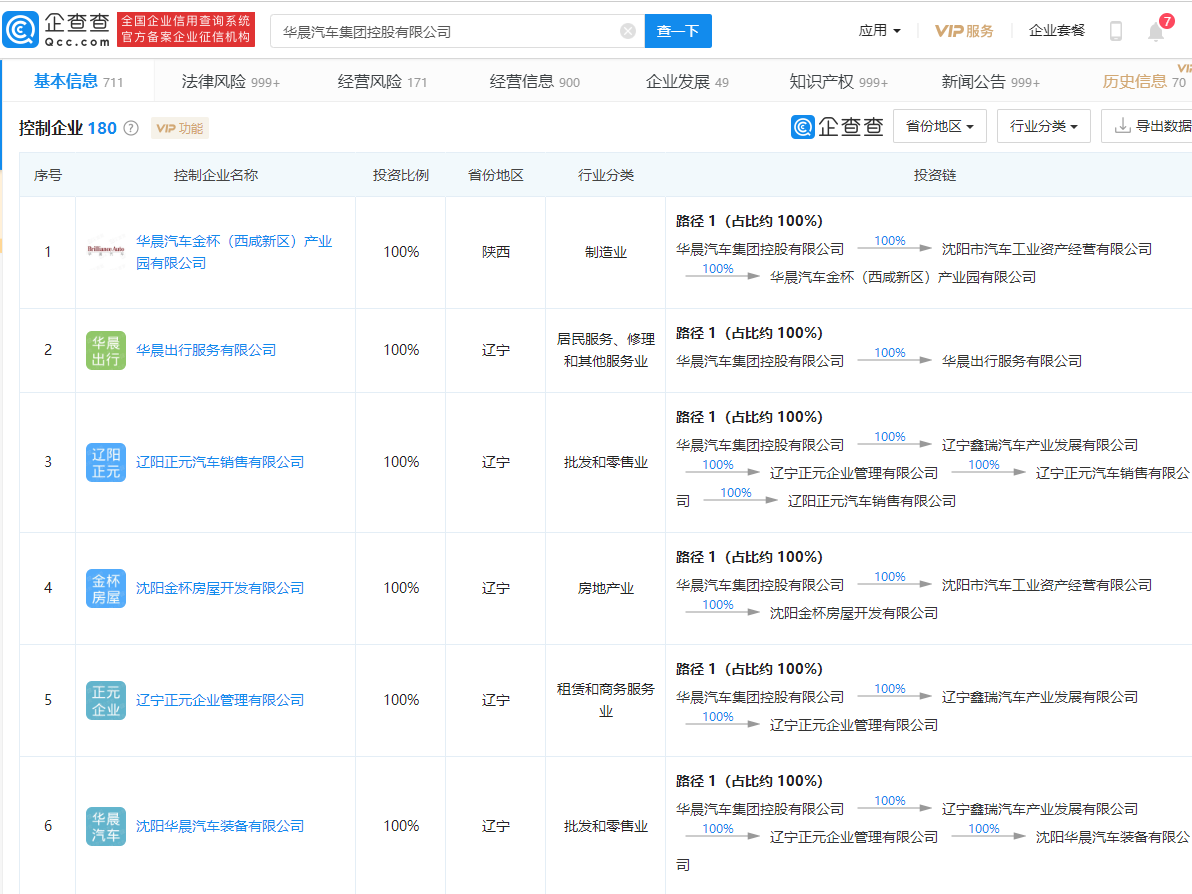1192x894 pixels.
Task: Click the mobile phone icon in header
Action: pos(1116,31)
